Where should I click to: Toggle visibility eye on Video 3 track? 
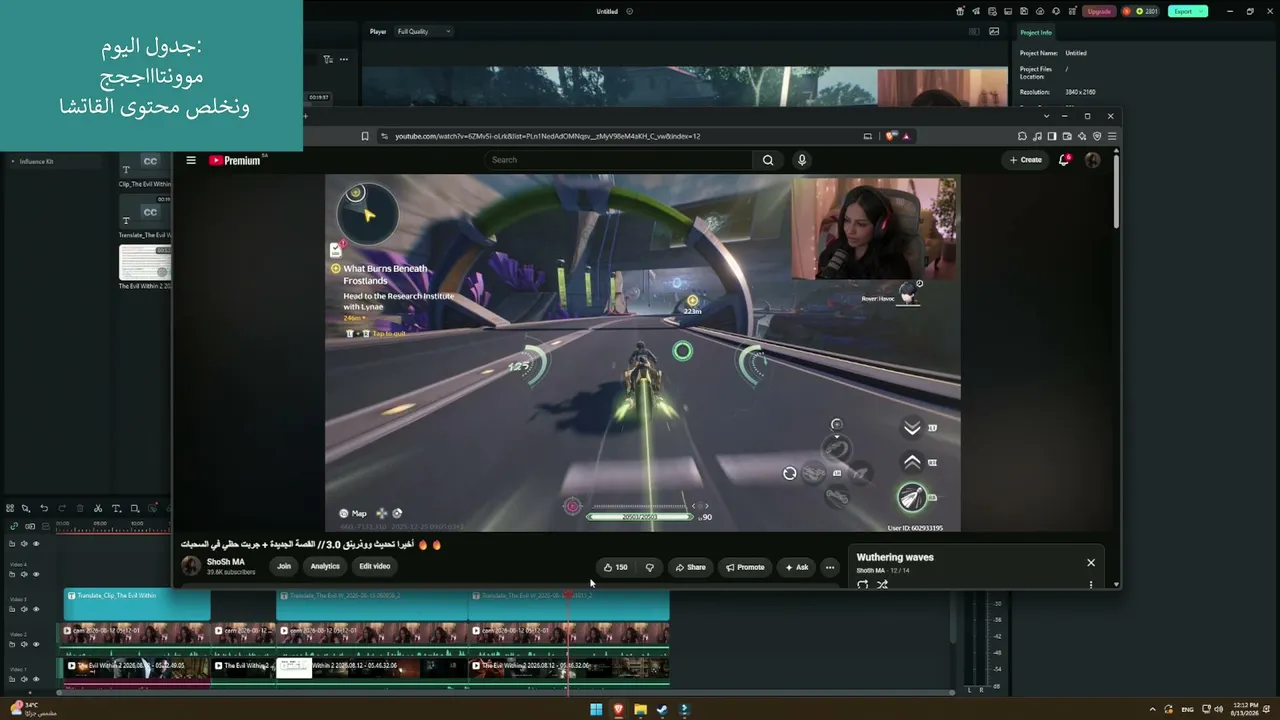(36, 608)
